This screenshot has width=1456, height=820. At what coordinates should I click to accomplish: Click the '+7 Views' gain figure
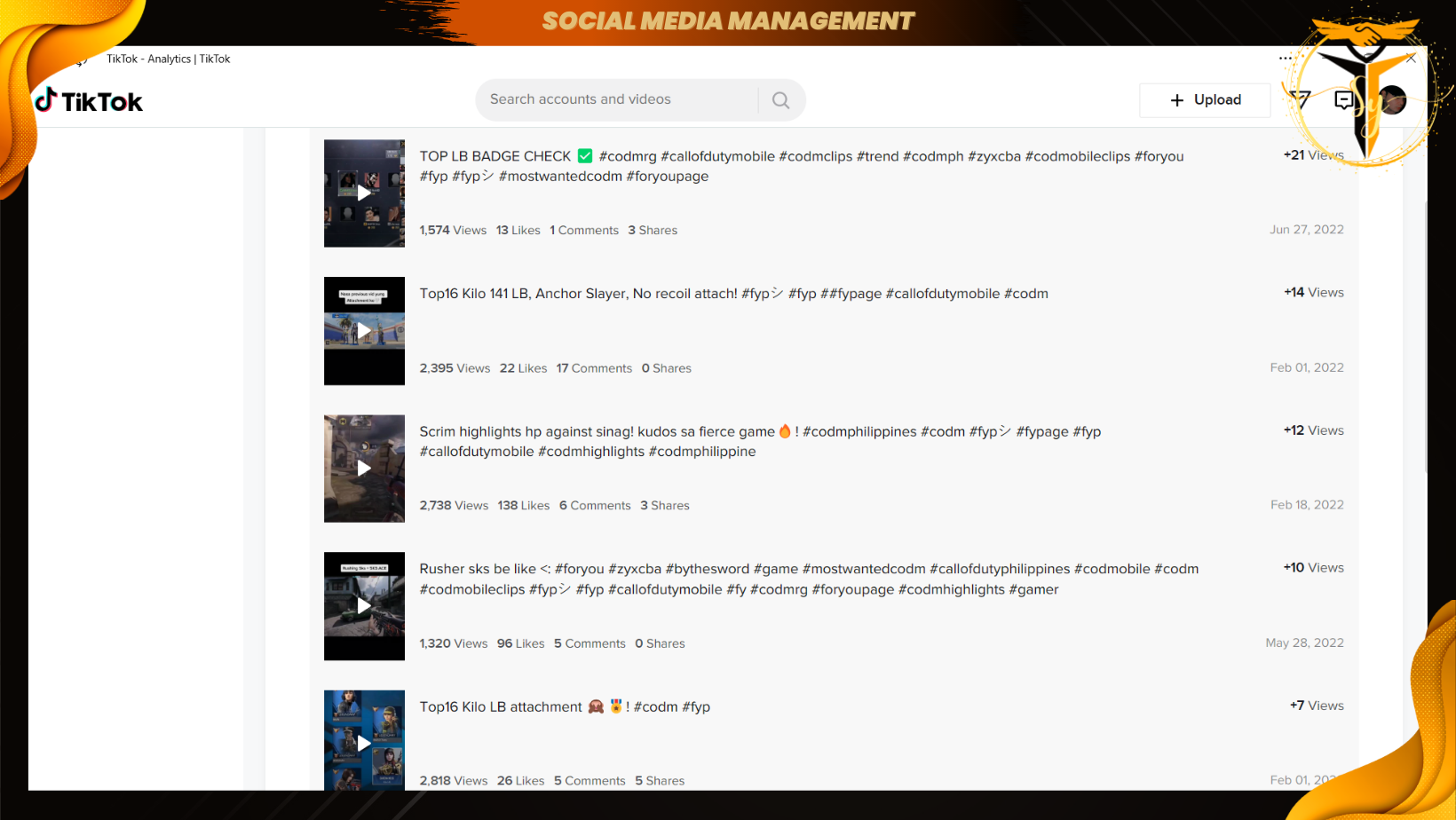tap(1317, 706)
